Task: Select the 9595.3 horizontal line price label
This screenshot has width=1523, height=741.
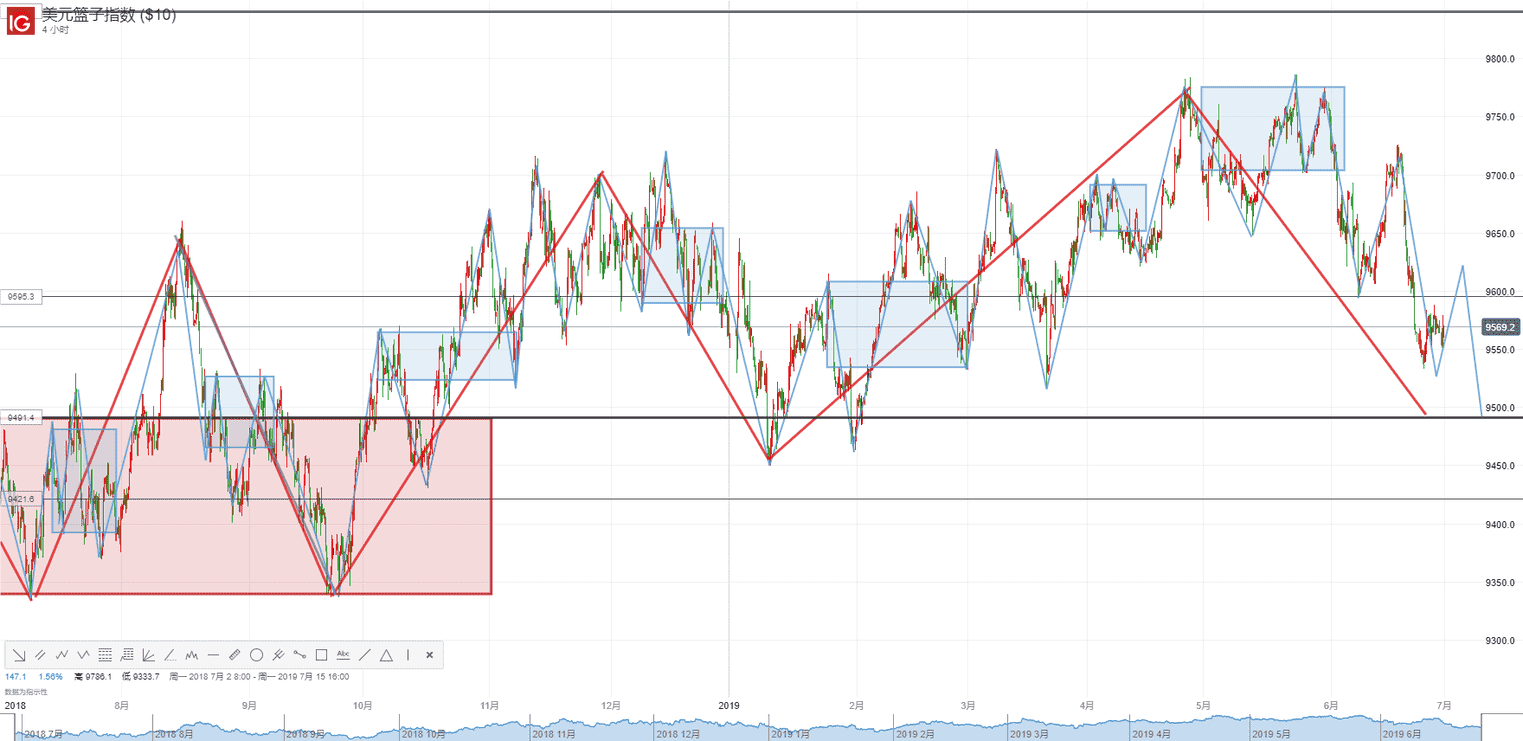Action: [20, 296]
